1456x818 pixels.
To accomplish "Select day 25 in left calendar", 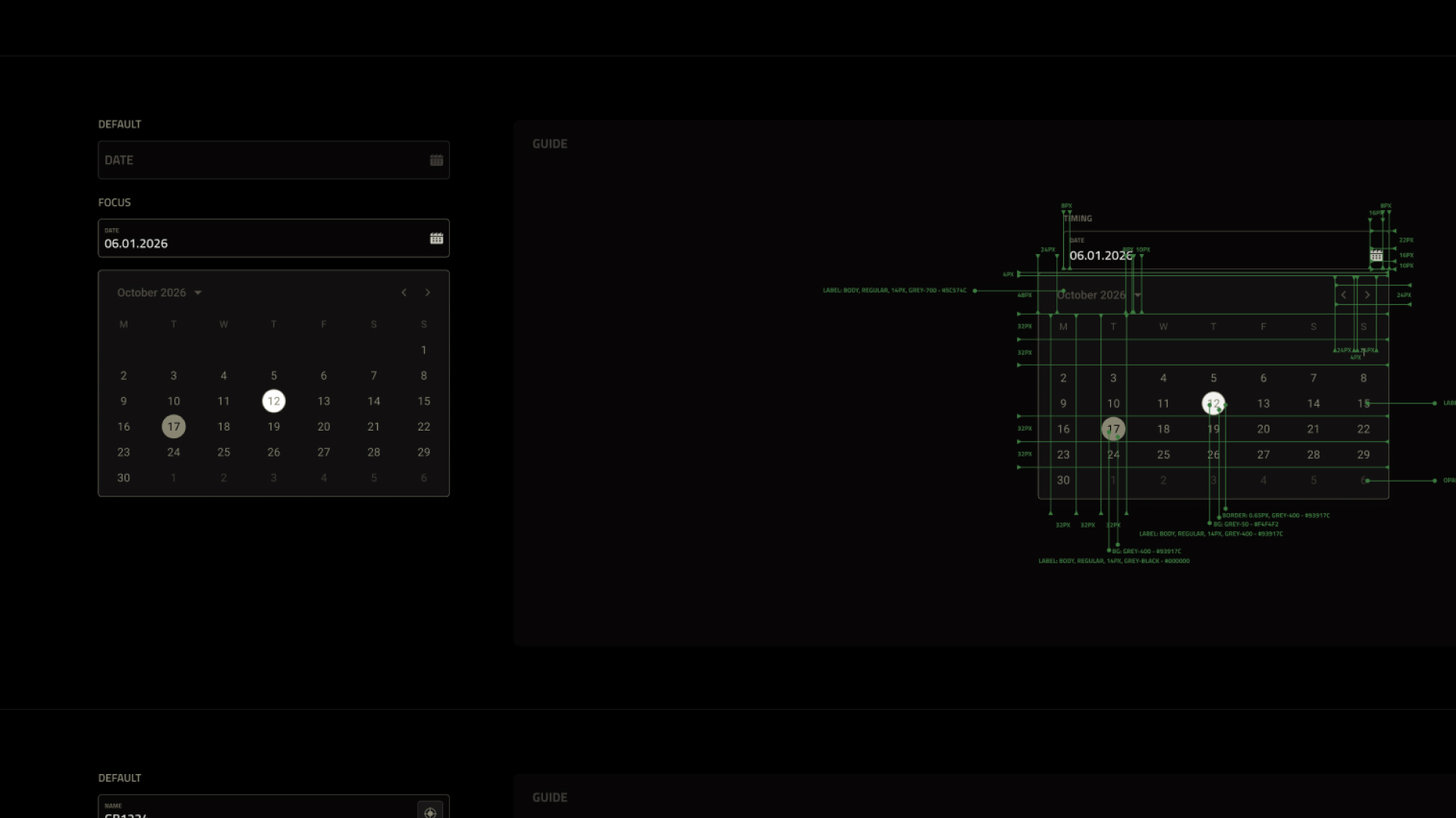I will point(224,453).
